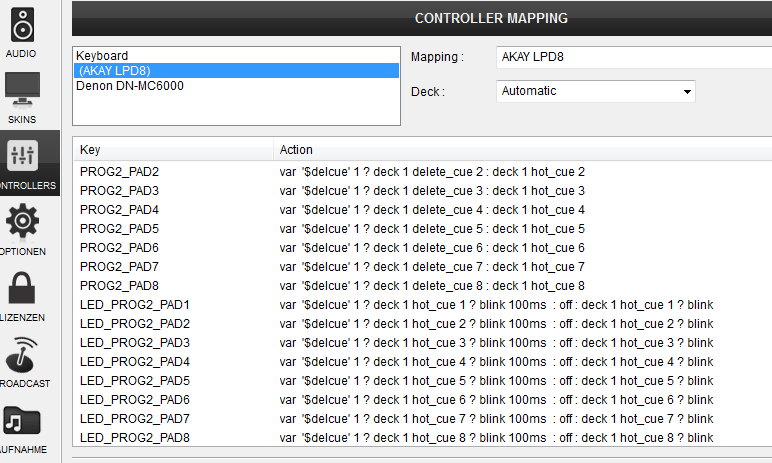Select the LED_PROG2_PAD3 key row

[423, 343]
